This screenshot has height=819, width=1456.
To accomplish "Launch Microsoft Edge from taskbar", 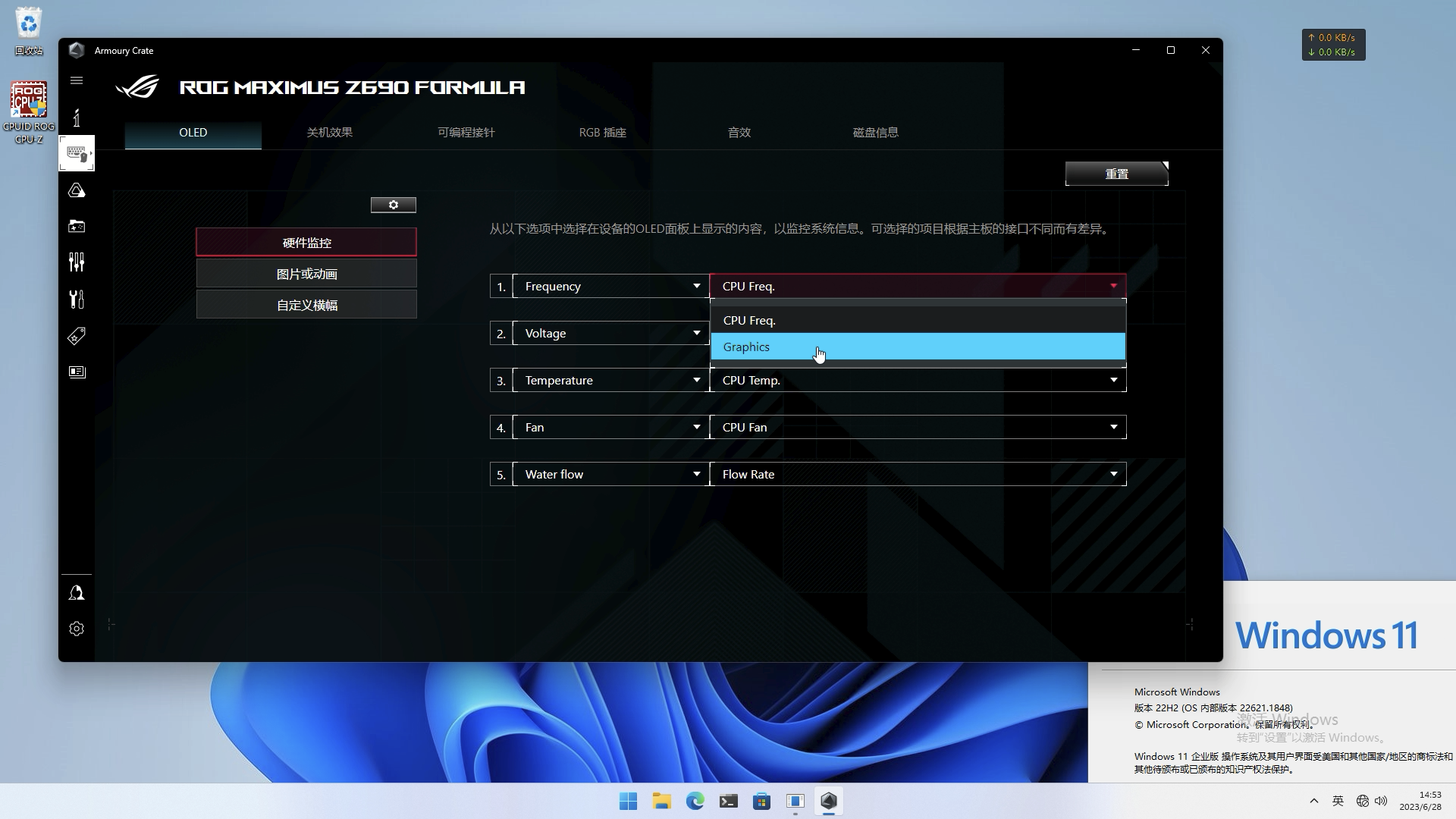I will coord(695,801).
